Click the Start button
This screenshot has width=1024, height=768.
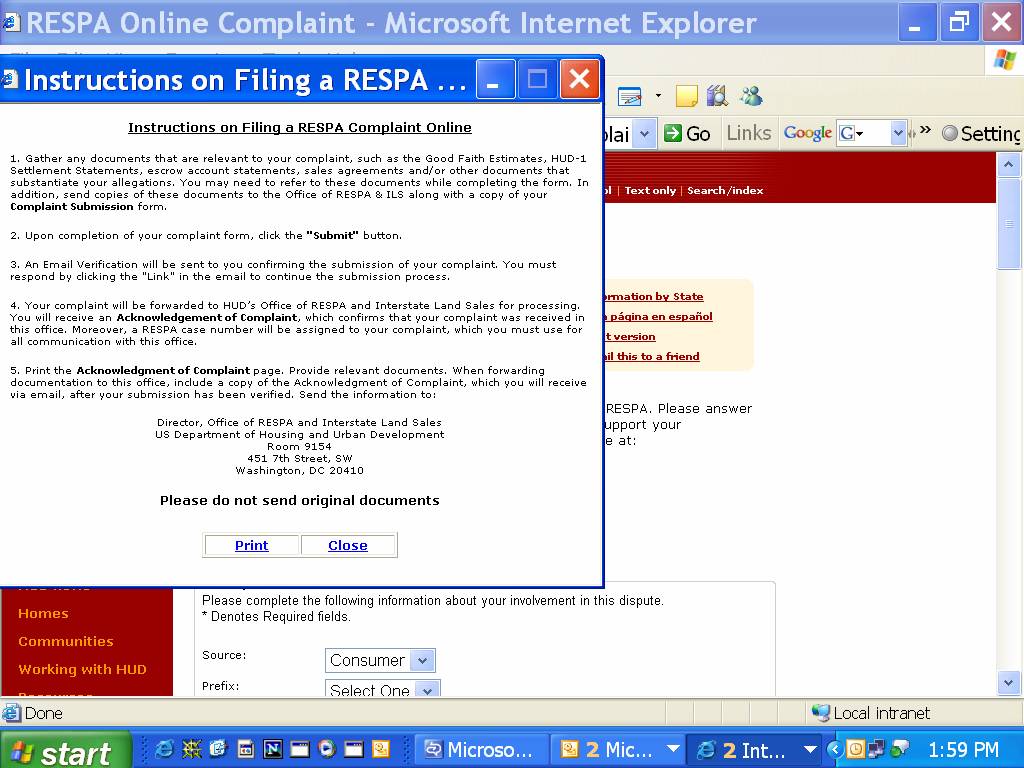pyautogui.click(x=65, y=751)
